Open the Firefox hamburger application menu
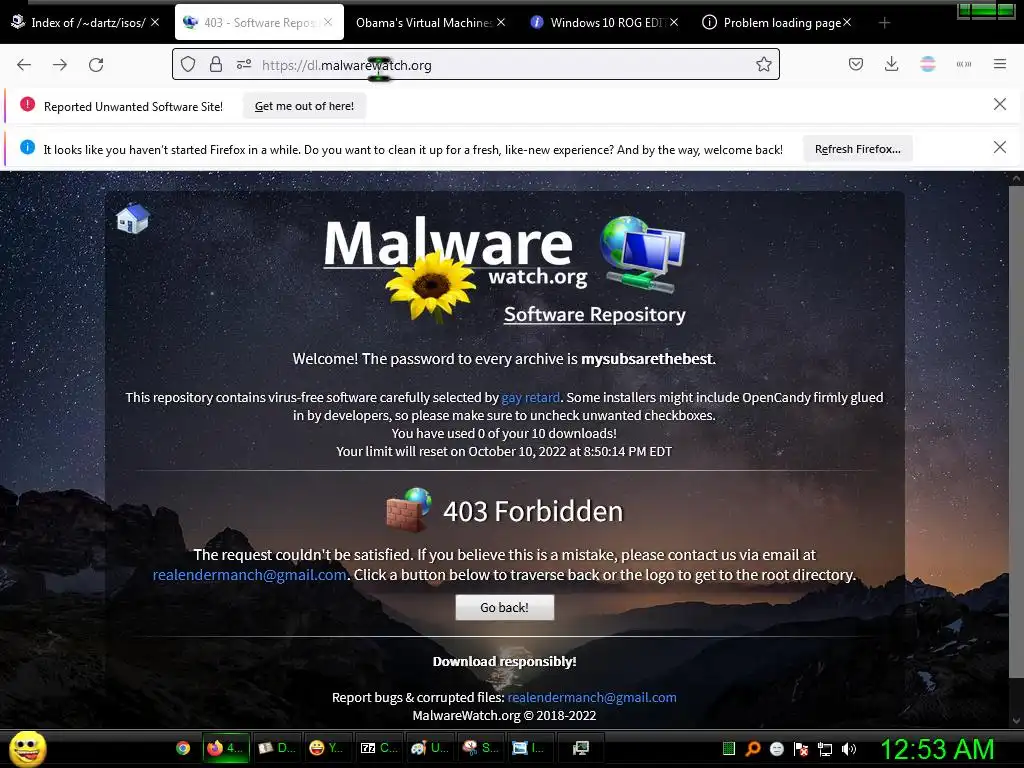 tap(1000, 64)
